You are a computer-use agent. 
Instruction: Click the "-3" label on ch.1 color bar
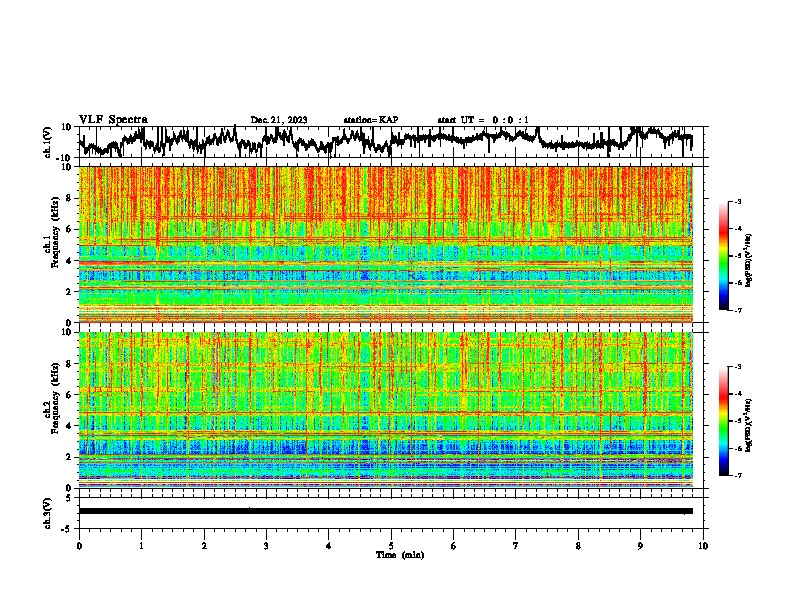(738, 201)
